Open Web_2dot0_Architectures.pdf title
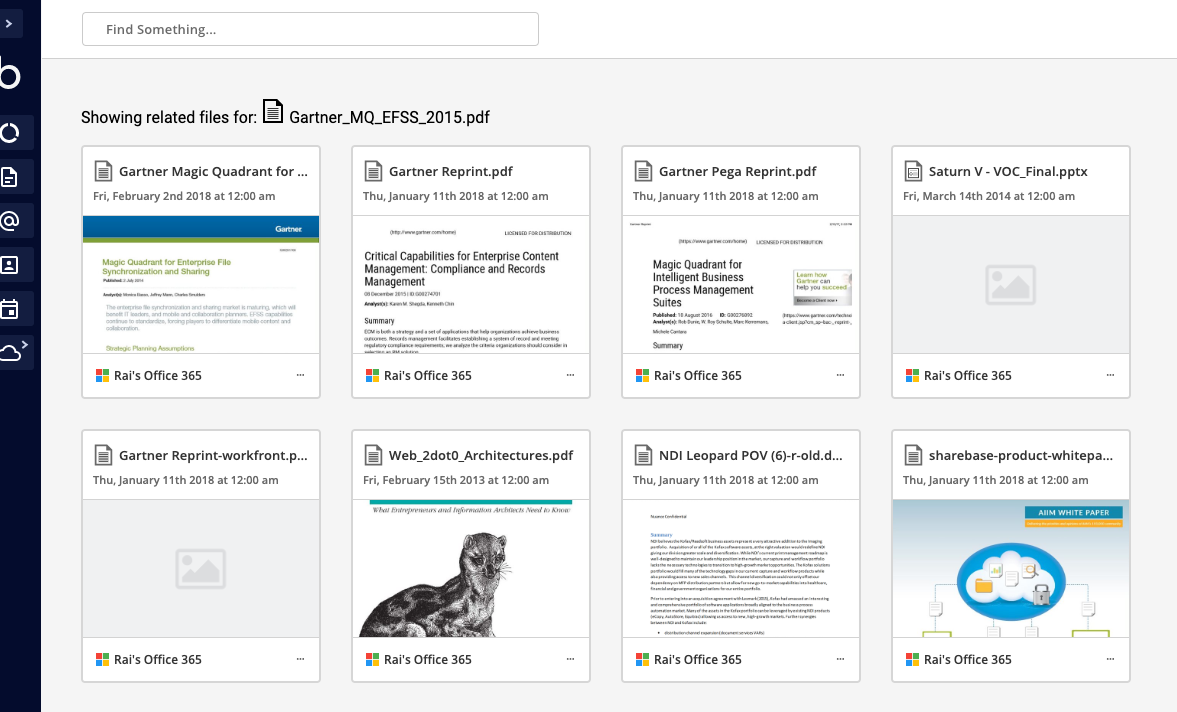Viewport: 1177px width, 712px height. [x=480, y=455]
